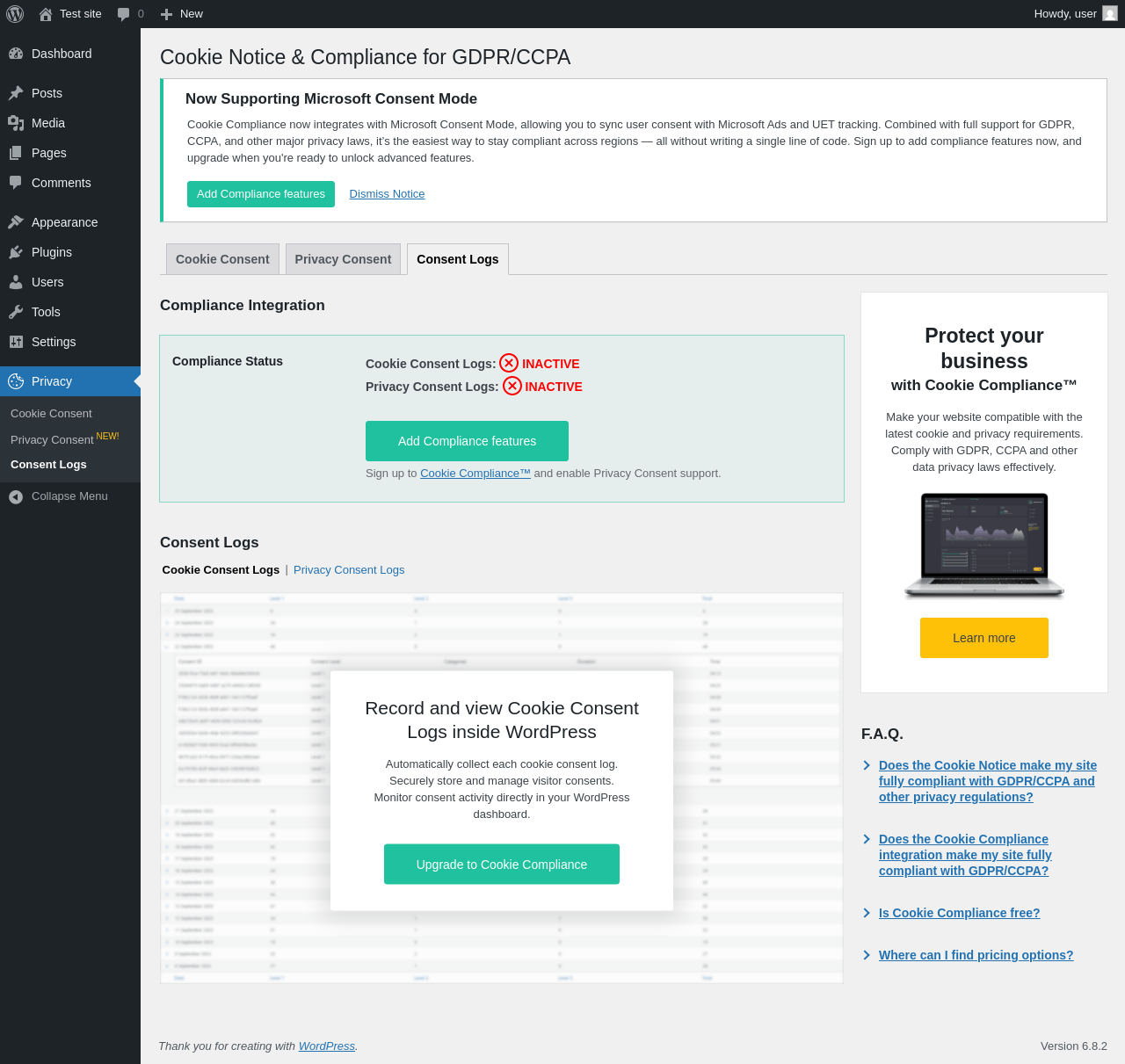The height and width of the screenshot is (1064, 1125).
Task: Click Add Compliance features in Compliance Status
Action: coord(467,441)
